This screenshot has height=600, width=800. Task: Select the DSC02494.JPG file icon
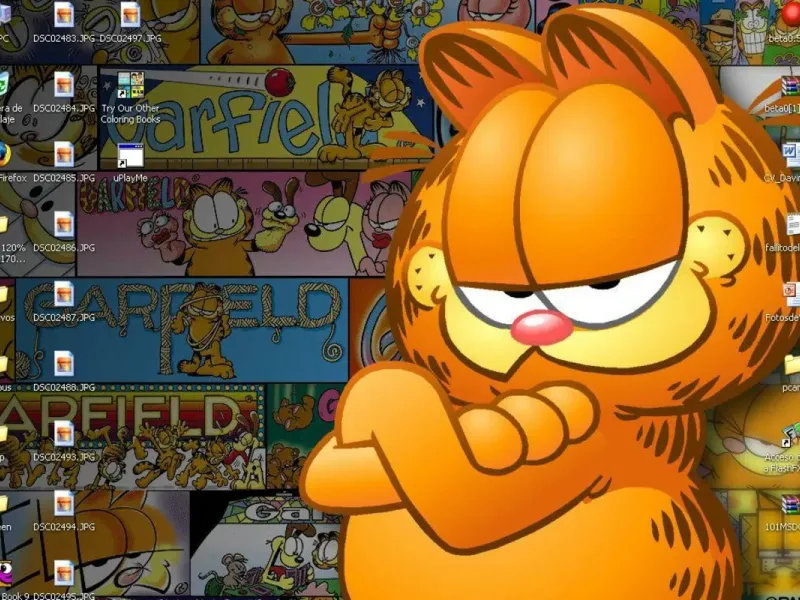64,504
